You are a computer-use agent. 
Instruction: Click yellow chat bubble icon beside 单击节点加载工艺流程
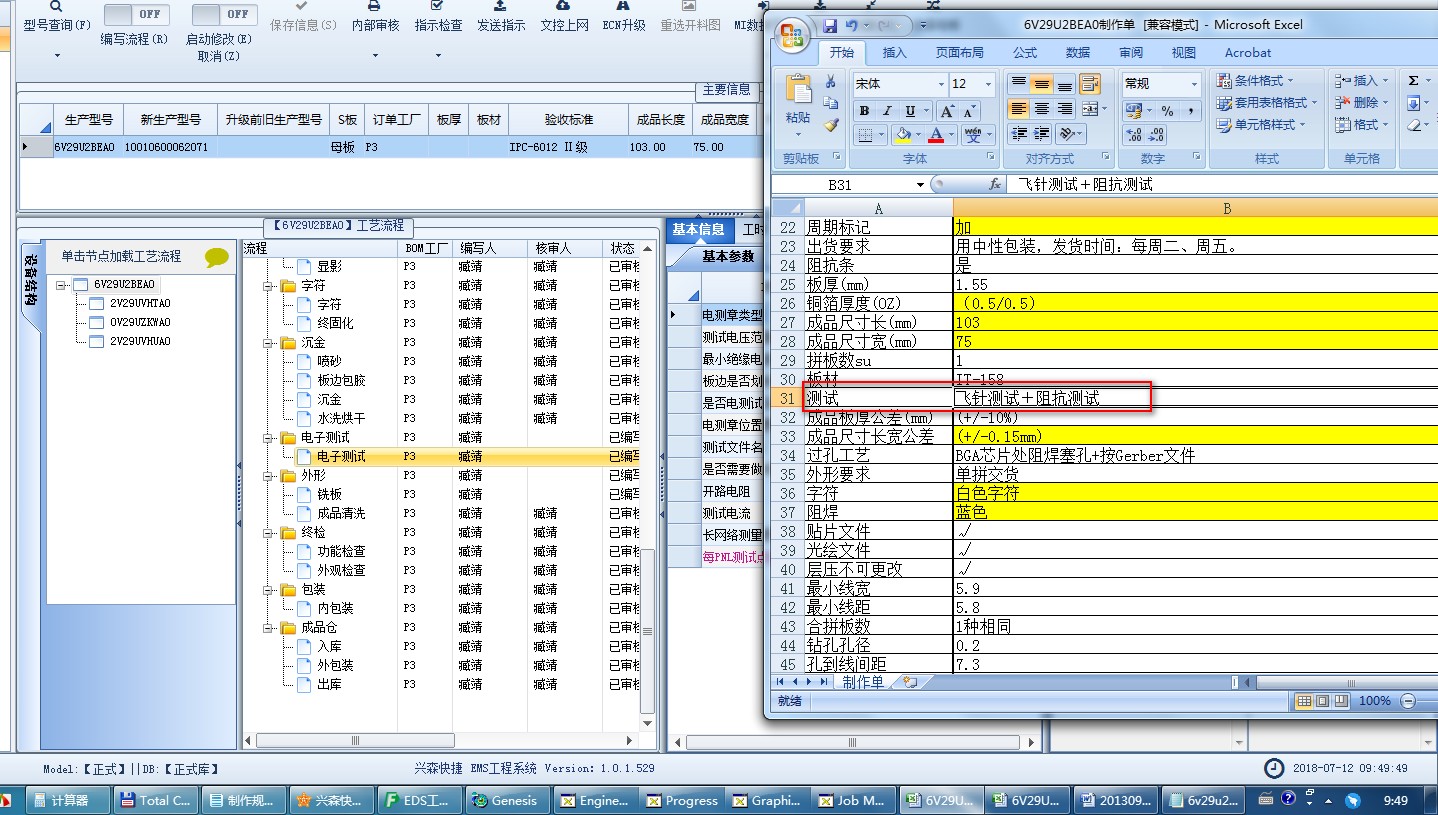pyautogui.click(x=217, y=257)
